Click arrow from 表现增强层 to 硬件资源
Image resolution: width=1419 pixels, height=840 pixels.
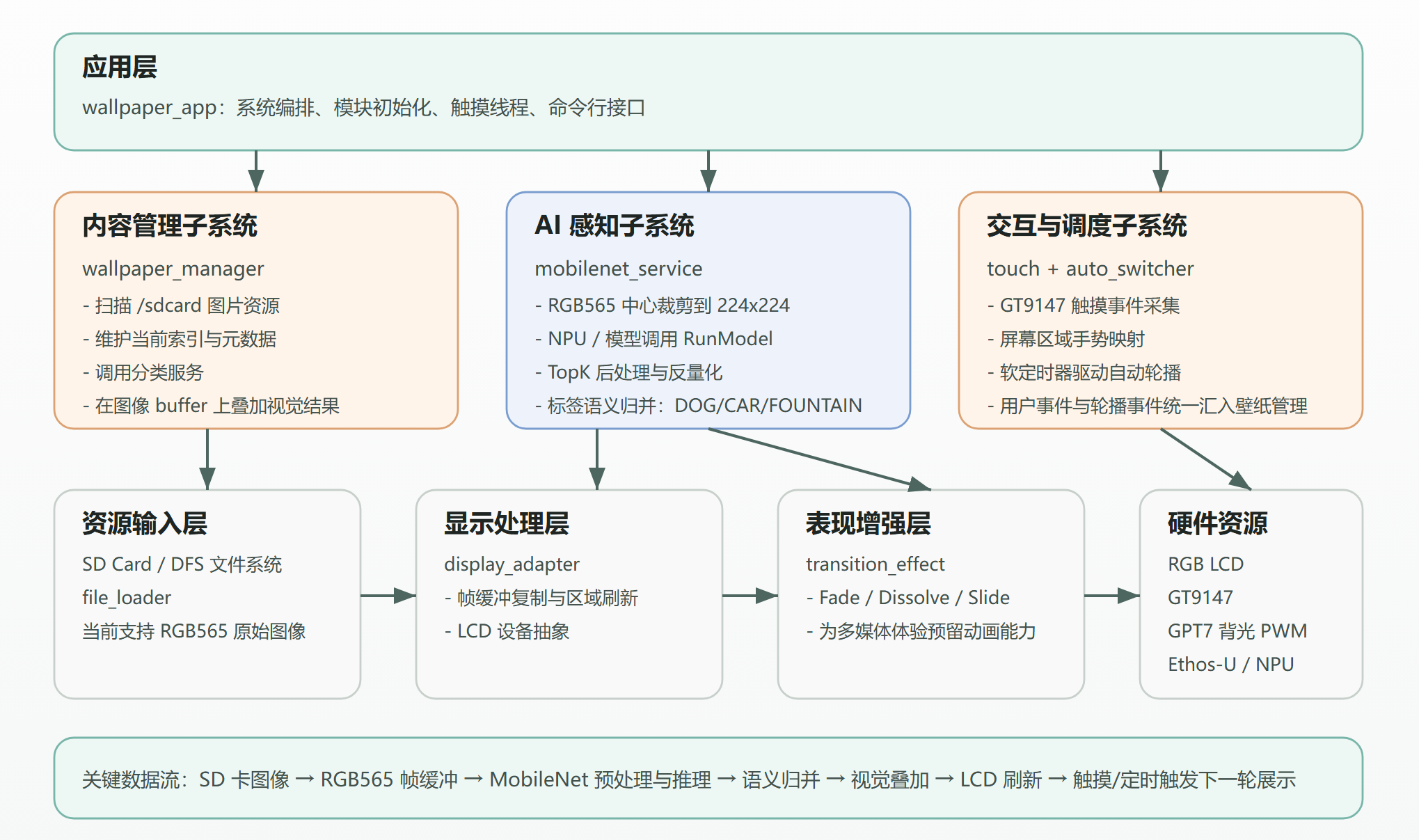1111,596
